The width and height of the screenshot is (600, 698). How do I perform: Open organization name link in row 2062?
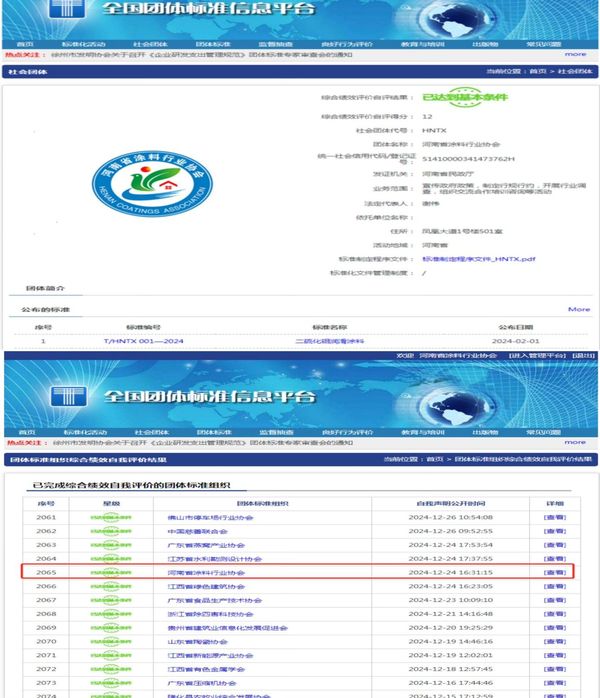[197, 532]
